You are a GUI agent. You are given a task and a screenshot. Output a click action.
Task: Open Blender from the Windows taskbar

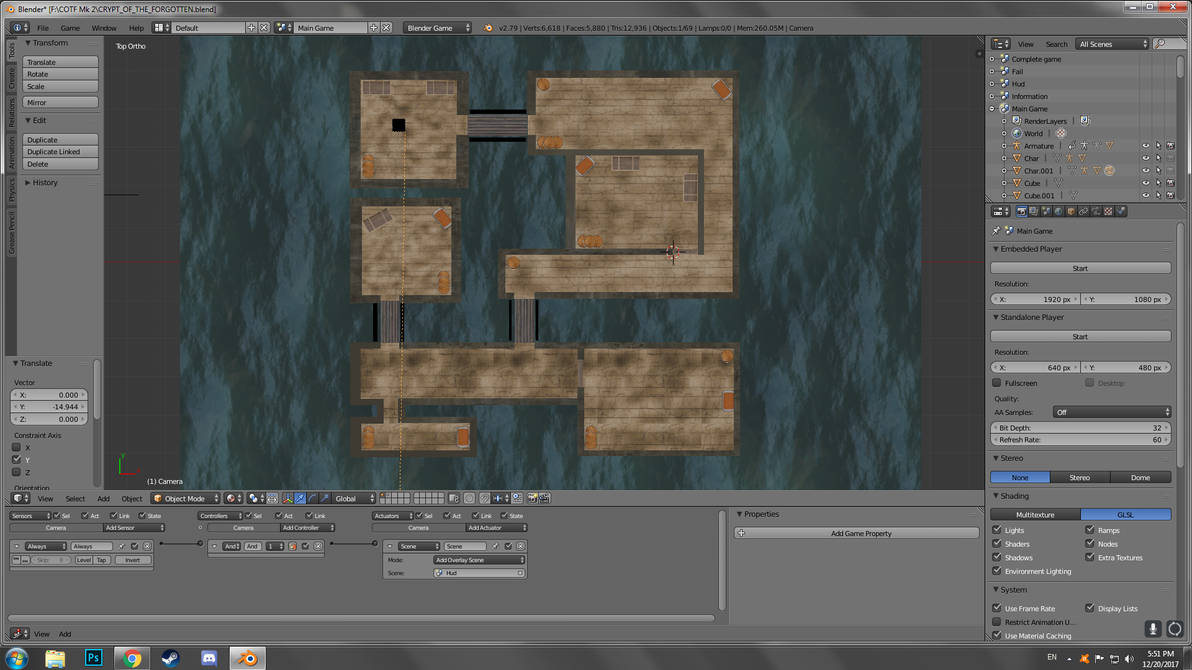point(245,657)
